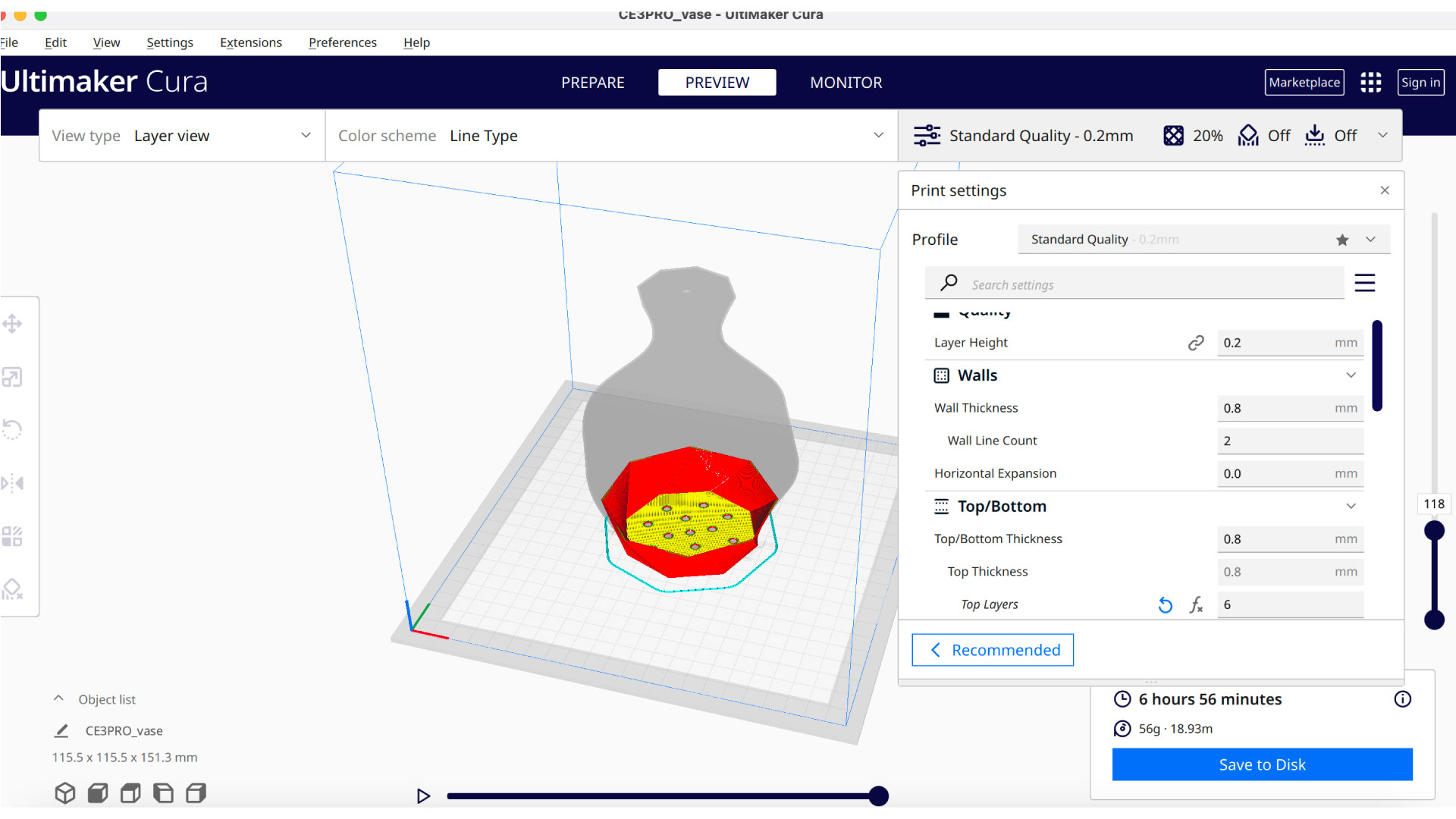Image resolution: width=1456 pixels, height=819 pixels.
Task: Open settings visibility hamburger menu
Action: [1365, 283]
